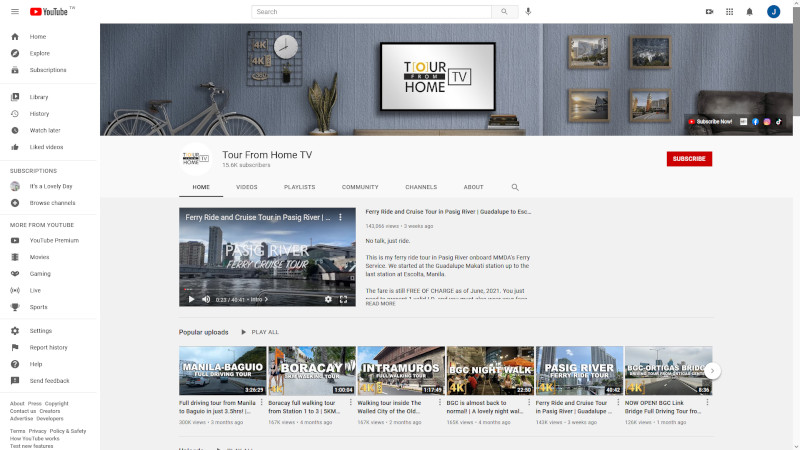The image size is (800, 450).
Task: Click the voice search microphone icon
Action: tap(528, 12)
